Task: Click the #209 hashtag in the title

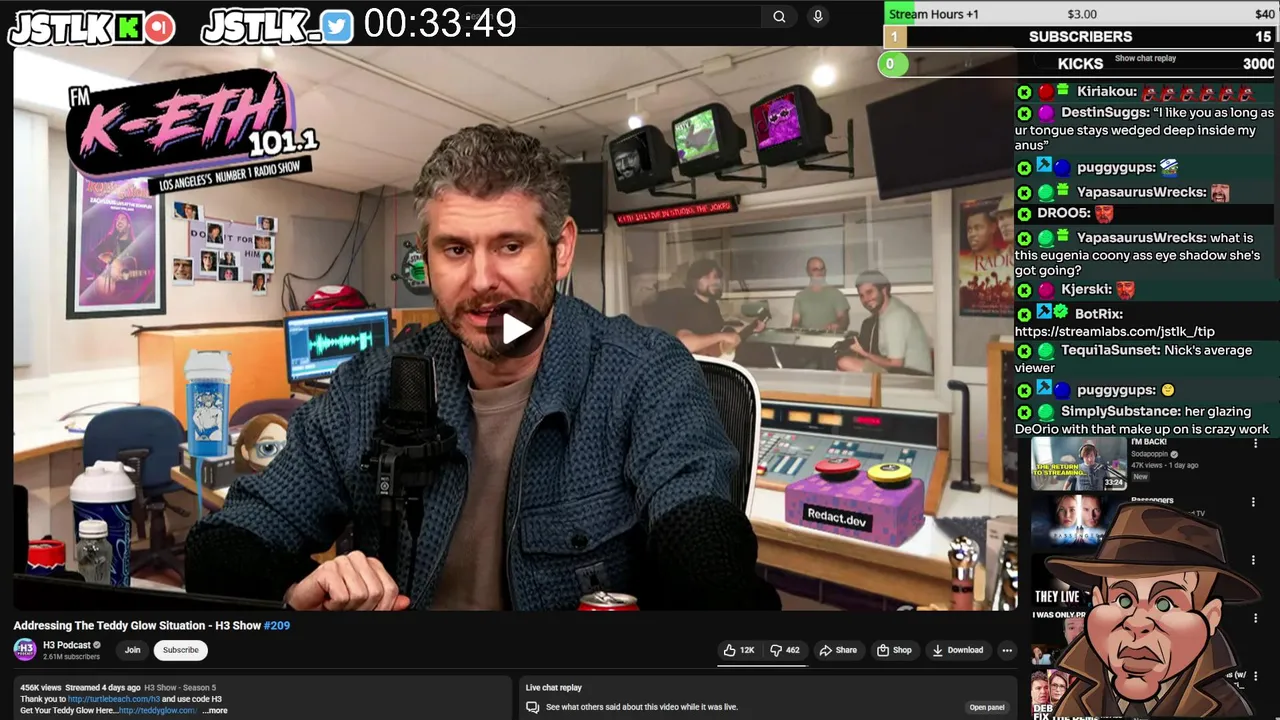Action: point(276,625)
